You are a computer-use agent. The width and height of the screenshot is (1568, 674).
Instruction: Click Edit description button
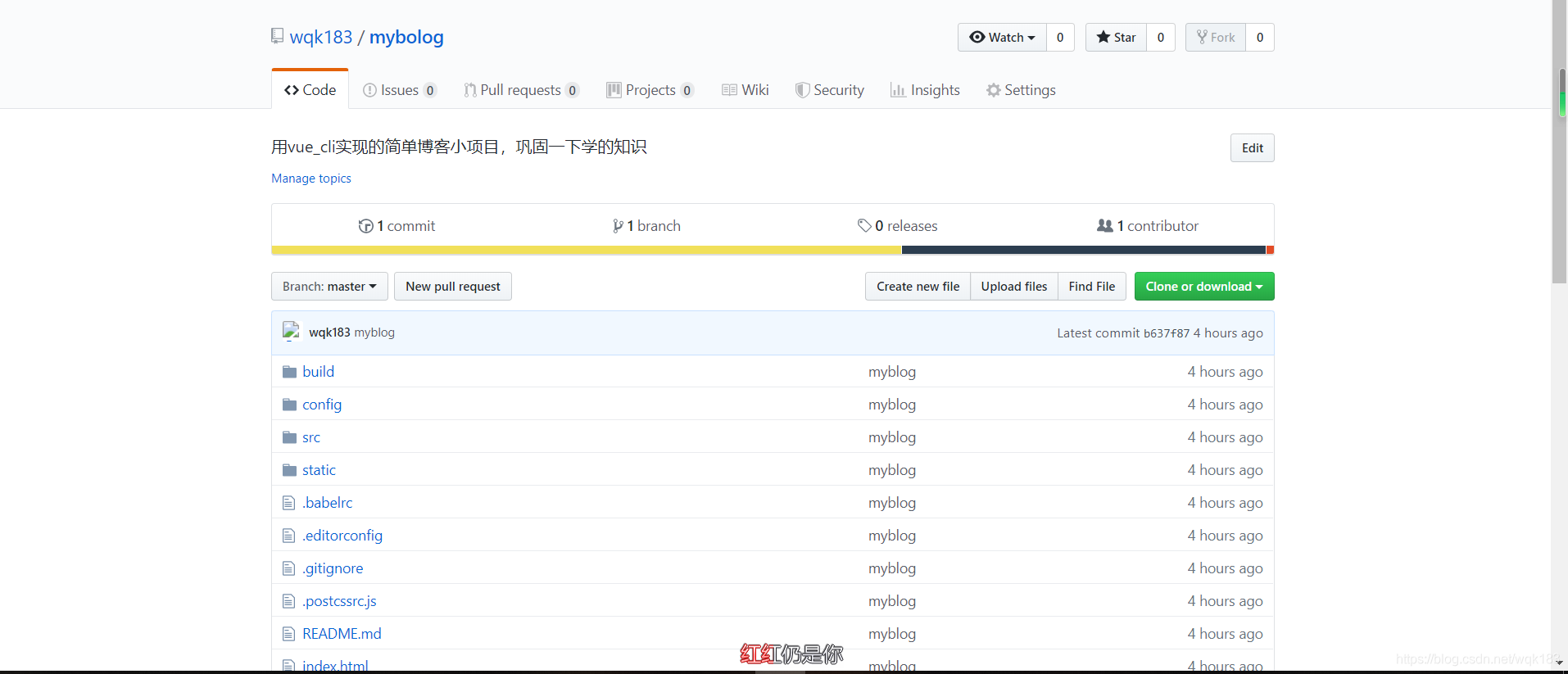click(x=1252, y=148)
